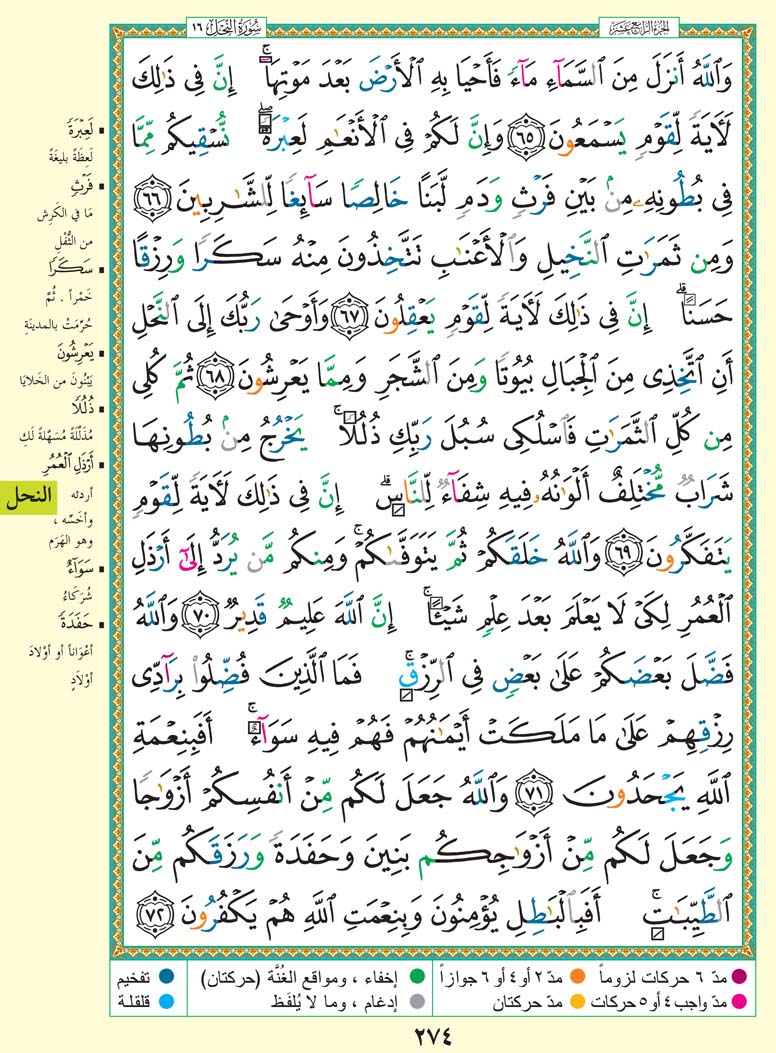Open the لَعِبْرَةً glossary entry in margin

point(68,131)
